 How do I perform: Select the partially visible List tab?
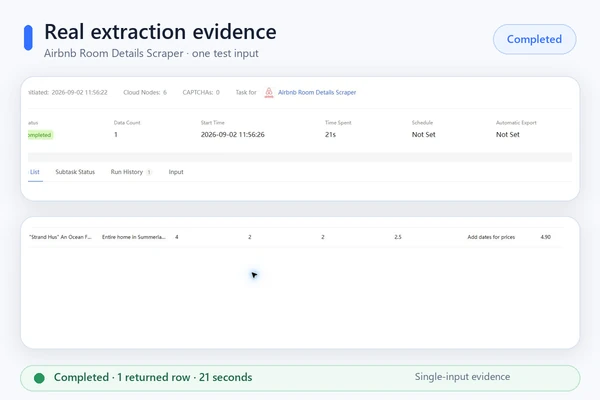tap(34, 172)
